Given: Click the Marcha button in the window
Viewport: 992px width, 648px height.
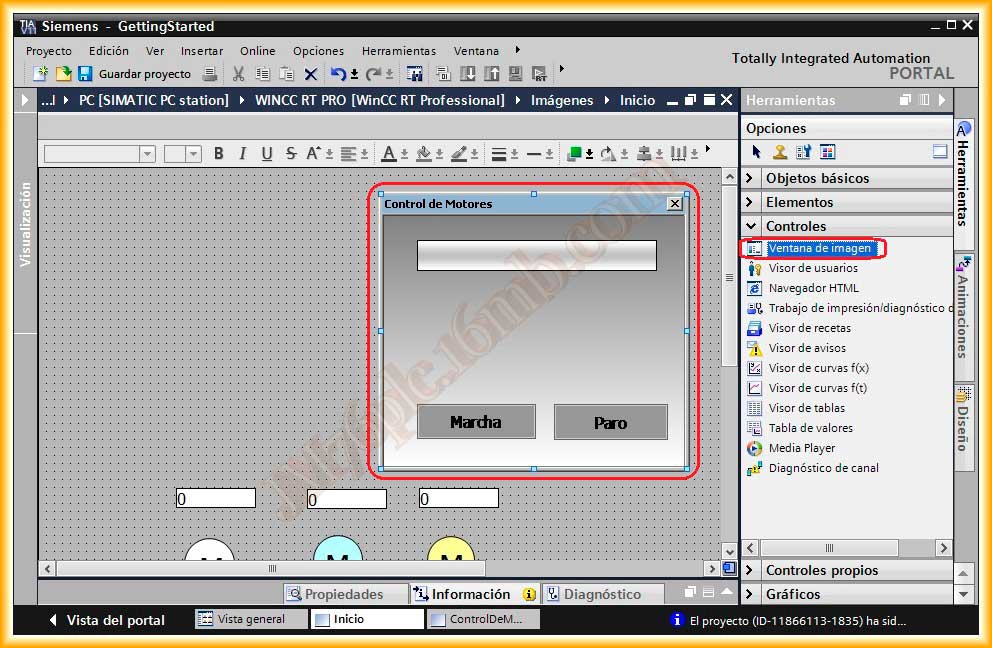Looking at the screenshot, I should tap(476, 422).
